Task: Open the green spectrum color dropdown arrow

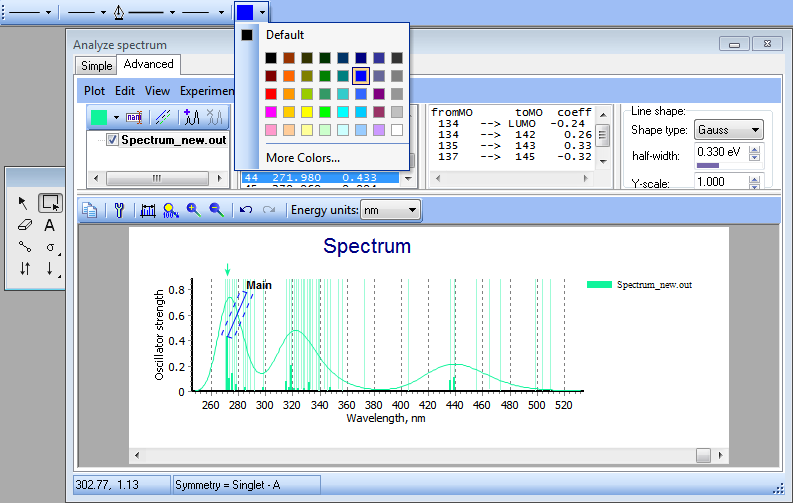Action: [x=116, y=117]
